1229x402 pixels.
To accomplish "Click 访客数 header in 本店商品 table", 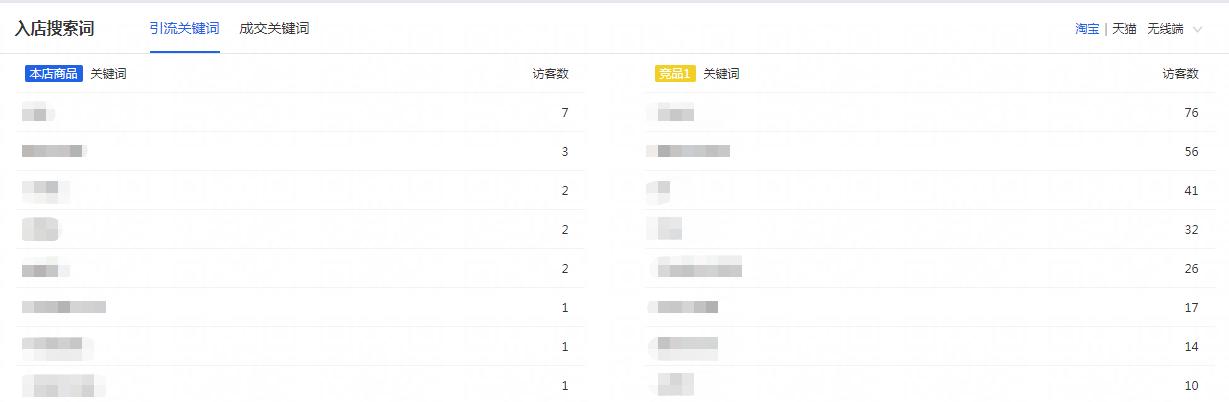I will [550, 73].
